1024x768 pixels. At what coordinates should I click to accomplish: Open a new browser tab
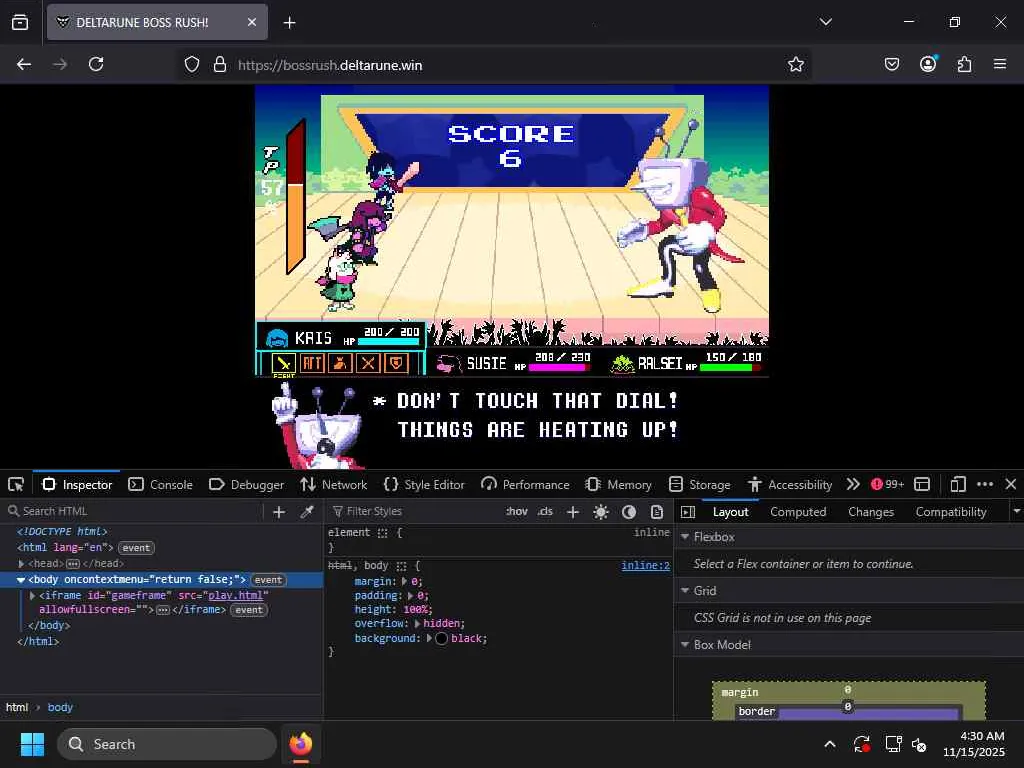(x=289, y=23)
